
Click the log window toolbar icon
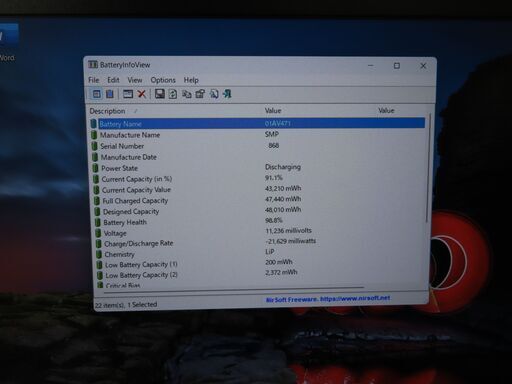tap(128, 94)
